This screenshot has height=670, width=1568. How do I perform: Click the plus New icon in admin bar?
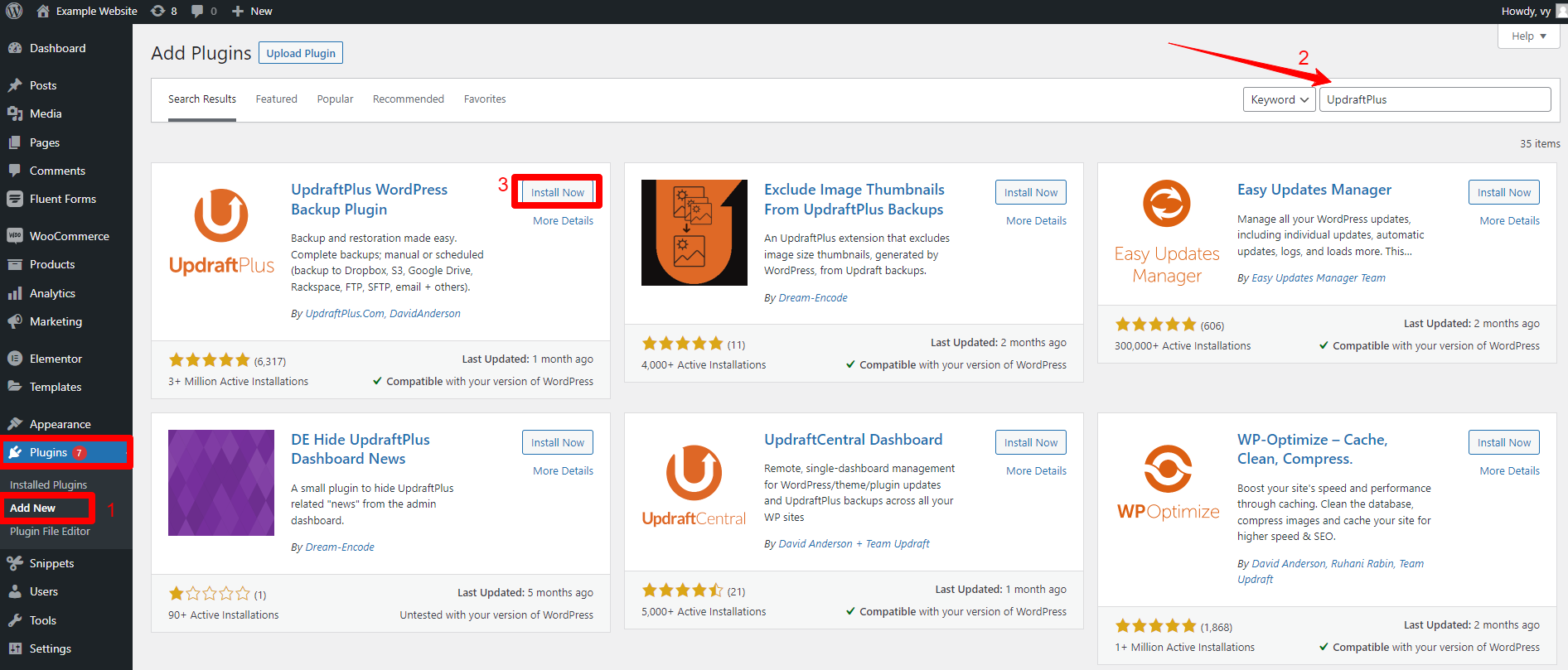click(x=237, y=11)
